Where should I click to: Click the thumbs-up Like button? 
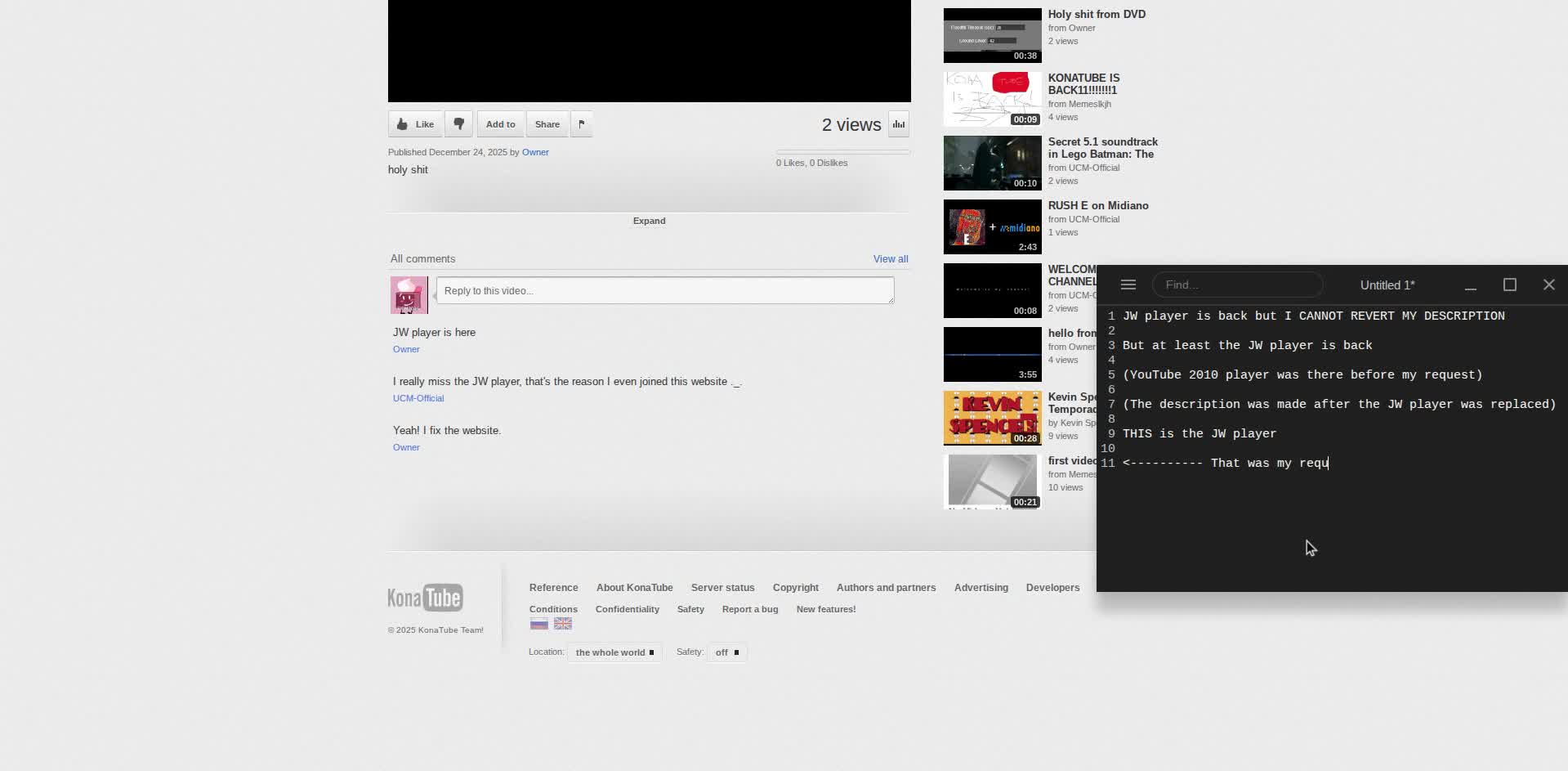click(x=415, y=124)
